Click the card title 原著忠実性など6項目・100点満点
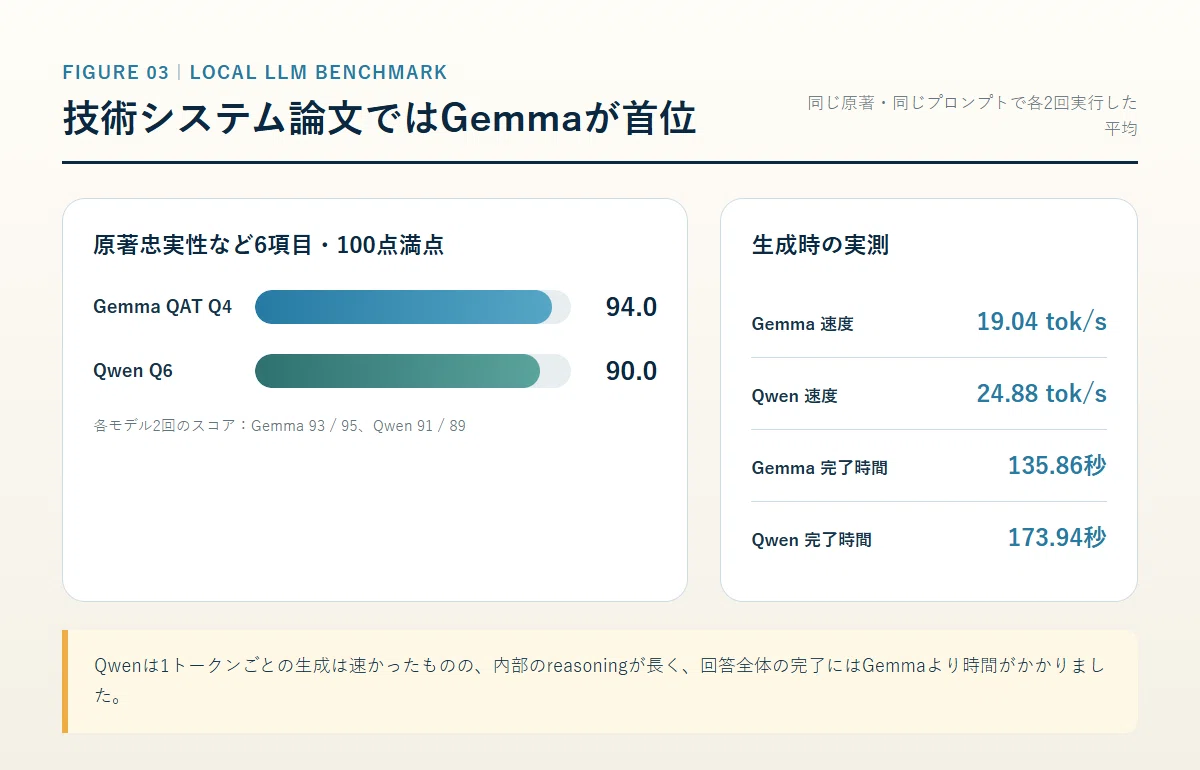Viewport: 1200px width, 770px height. coord(268,245)
